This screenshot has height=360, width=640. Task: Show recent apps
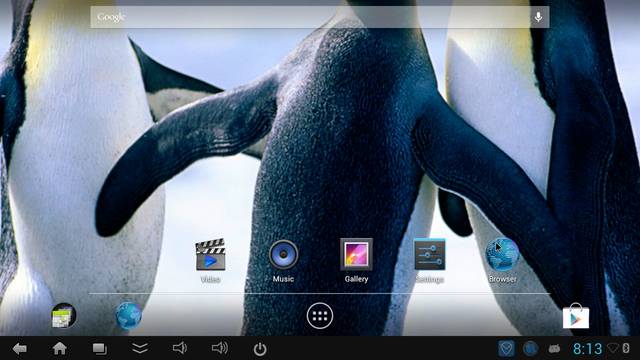(100, 349)
